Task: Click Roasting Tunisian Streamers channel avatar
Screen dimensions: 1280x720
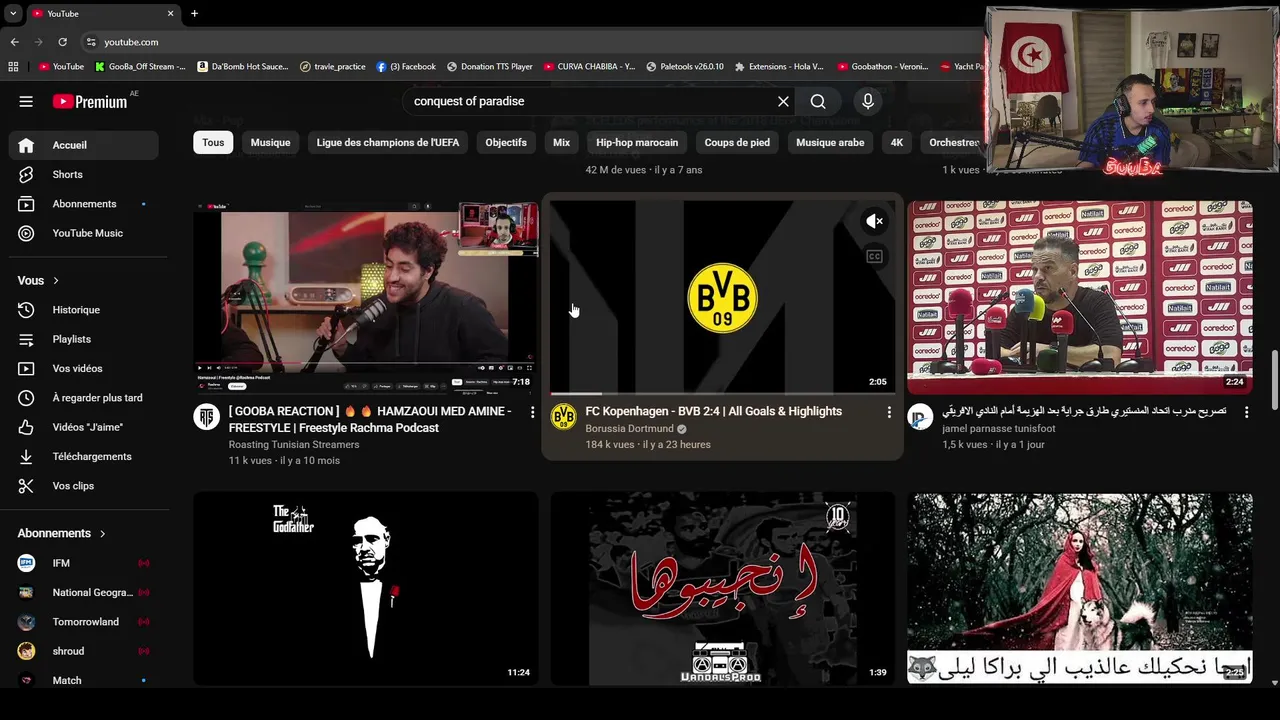Action: [x=207, y=416]
